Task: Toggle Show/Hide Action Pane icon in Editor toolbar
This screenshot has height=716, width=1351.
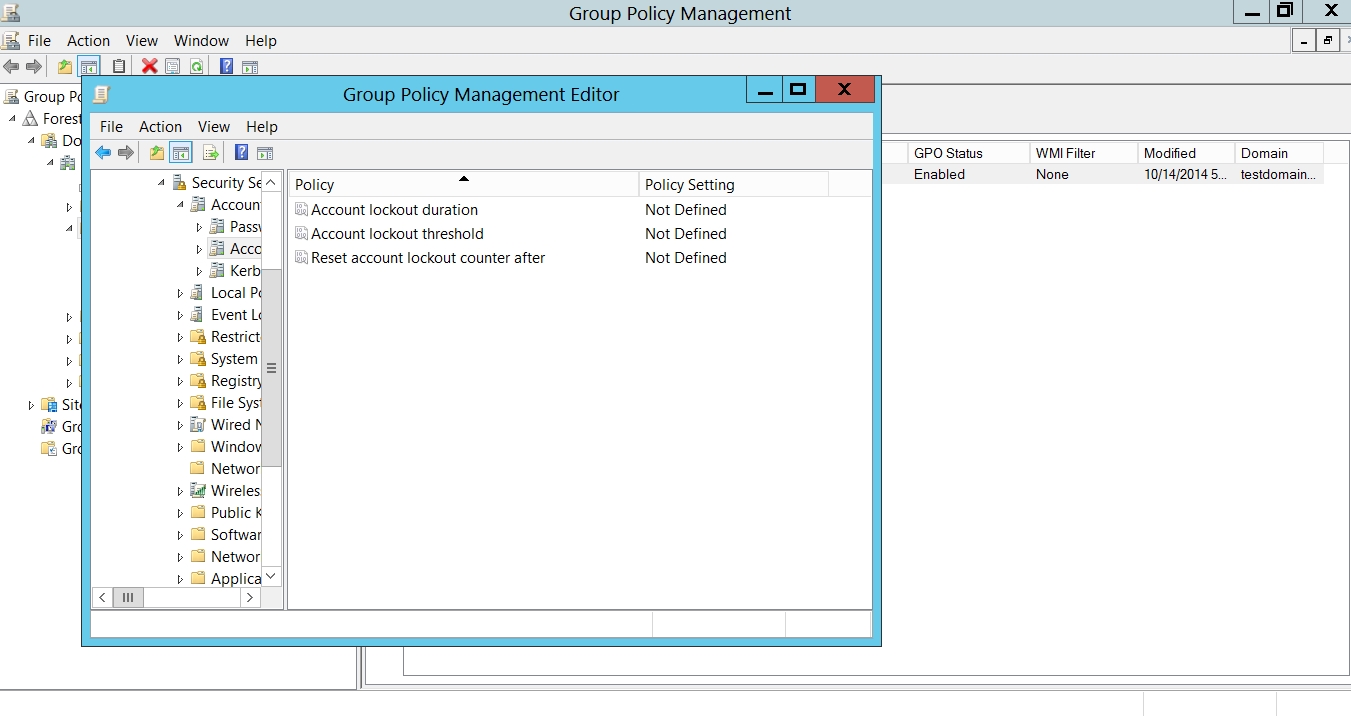Action: (265, 153)
